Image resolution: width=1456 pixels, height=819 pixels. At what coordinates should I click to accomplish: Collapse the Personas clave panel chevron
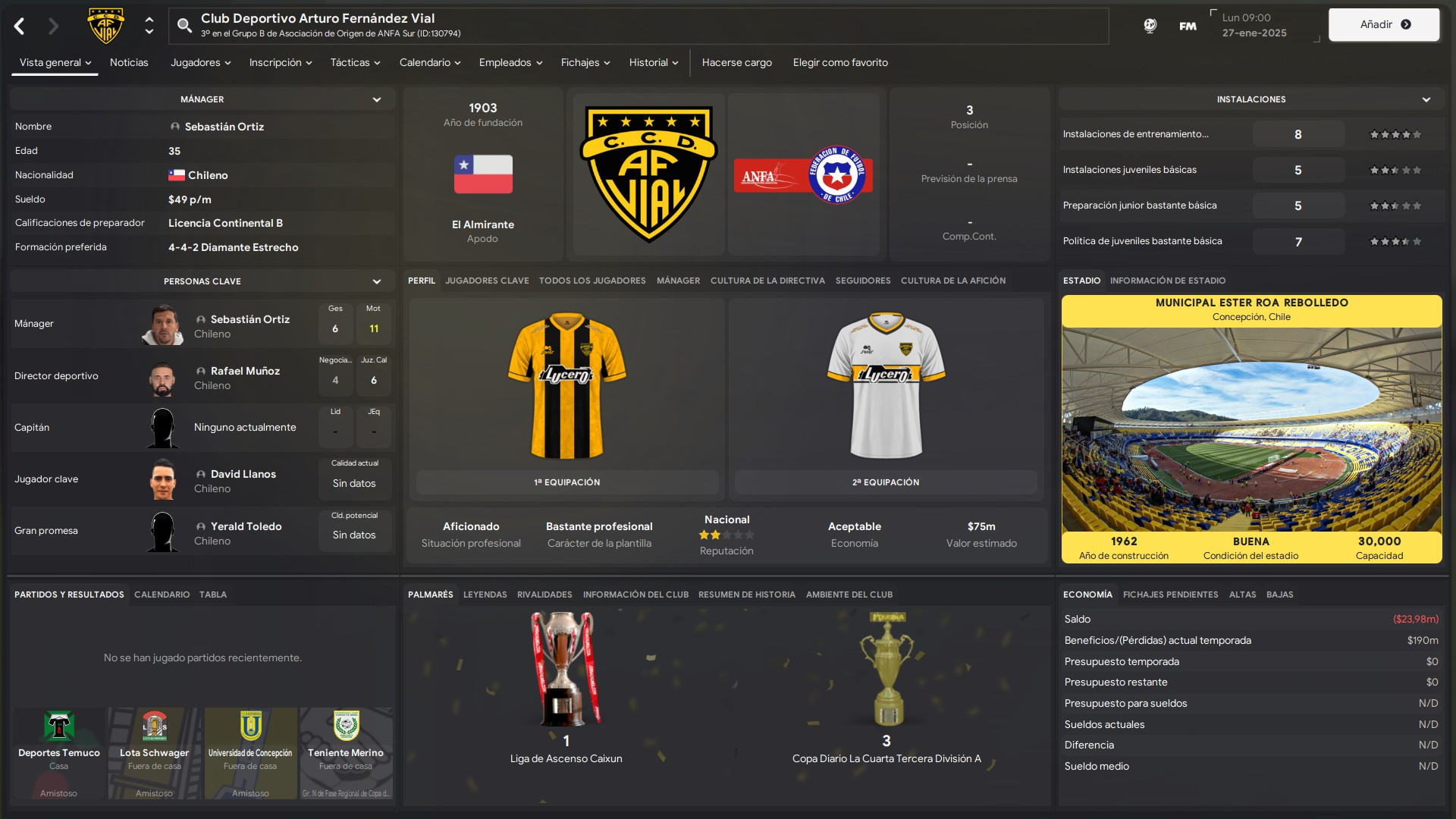(377, 281)
